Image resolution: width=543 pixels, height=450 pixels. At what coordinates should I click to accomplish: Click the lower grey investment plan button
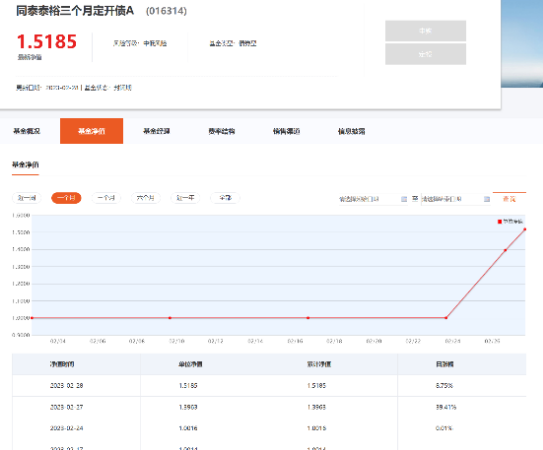coord(426,54)
